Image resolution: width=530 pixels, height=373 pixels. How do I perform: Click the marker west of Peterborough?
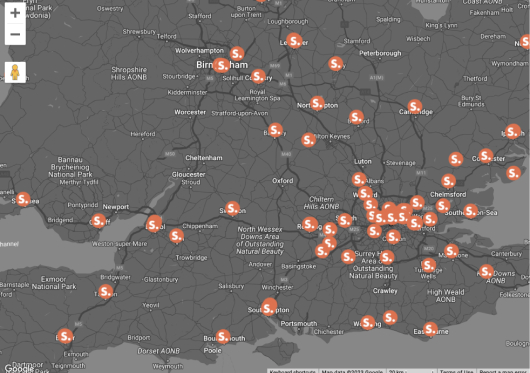[336, 64]
